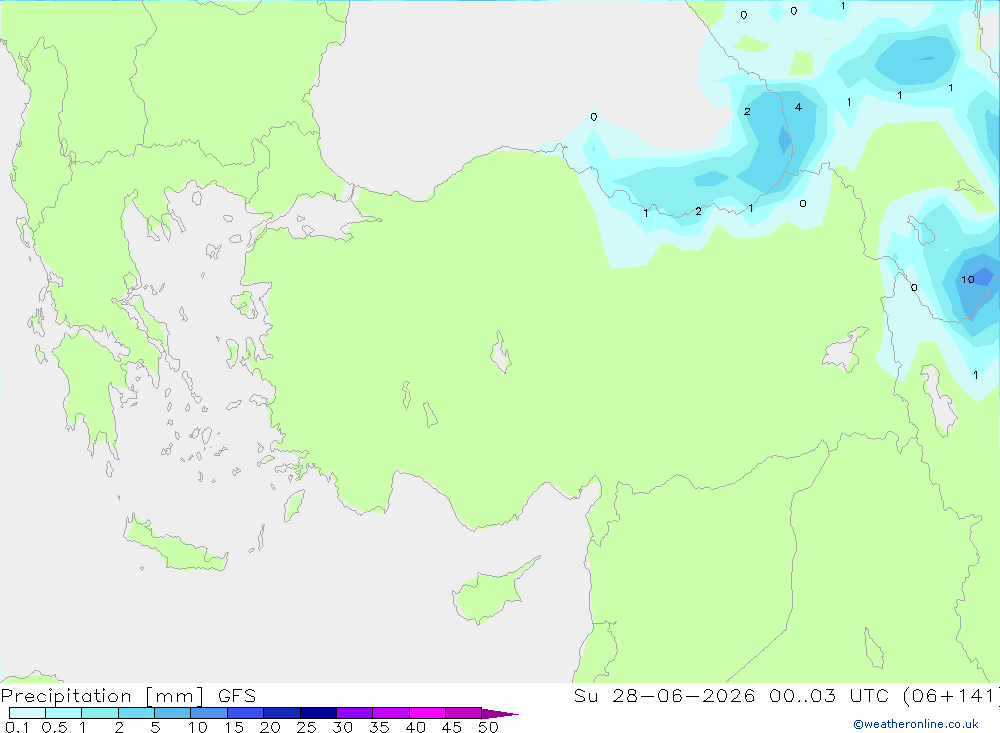The image size is (1000, 733).
Task: Click the '(06+141)' forecast run text
Action: [x=950, y=696]
